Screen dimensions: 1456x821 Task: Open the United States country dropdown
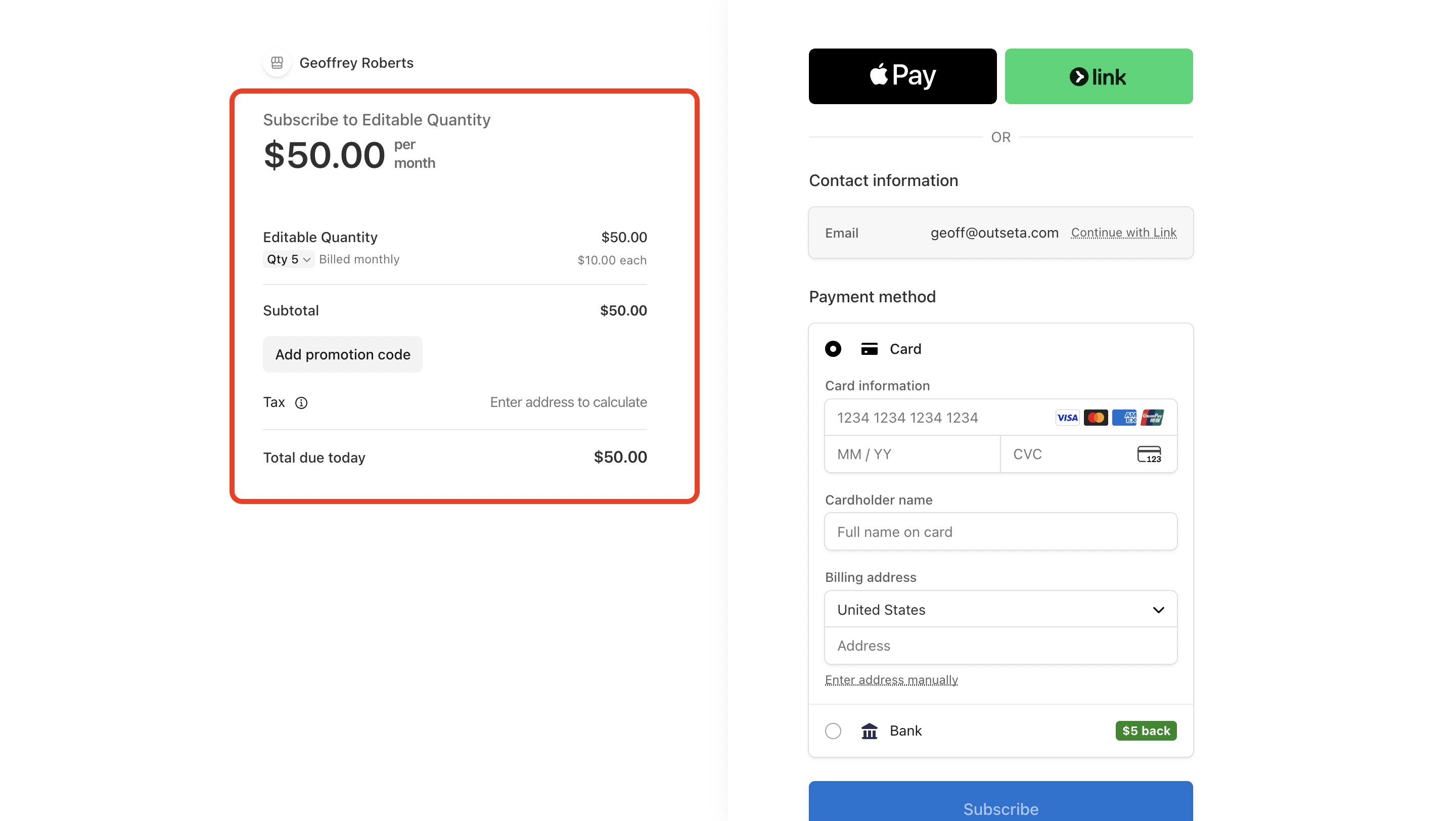click(1000, 610)
